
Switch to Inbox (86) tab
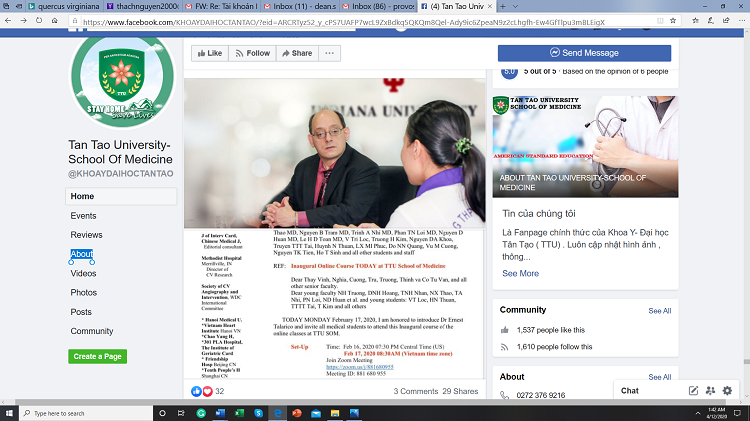(x=378, y=6)
